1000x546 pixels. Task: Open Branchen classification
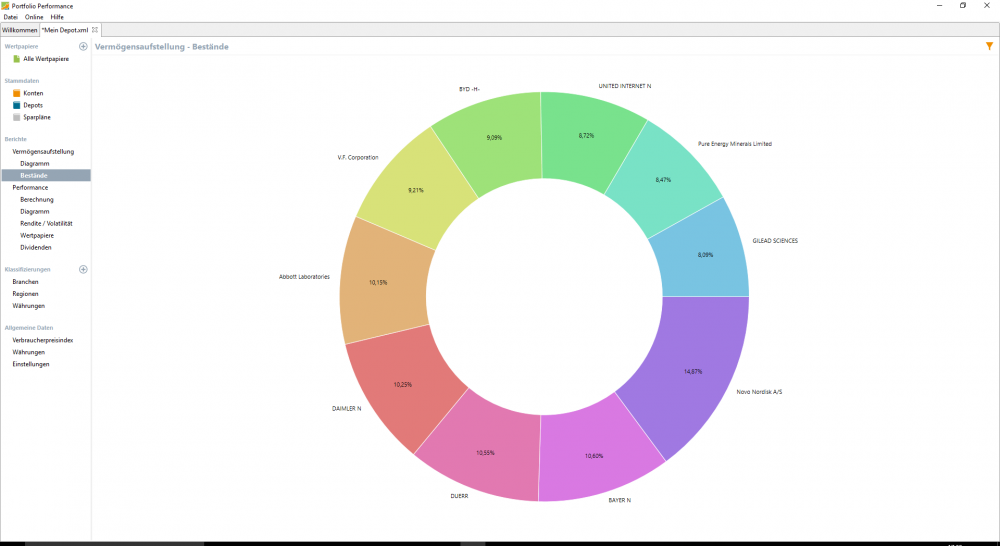click(26, 282)
